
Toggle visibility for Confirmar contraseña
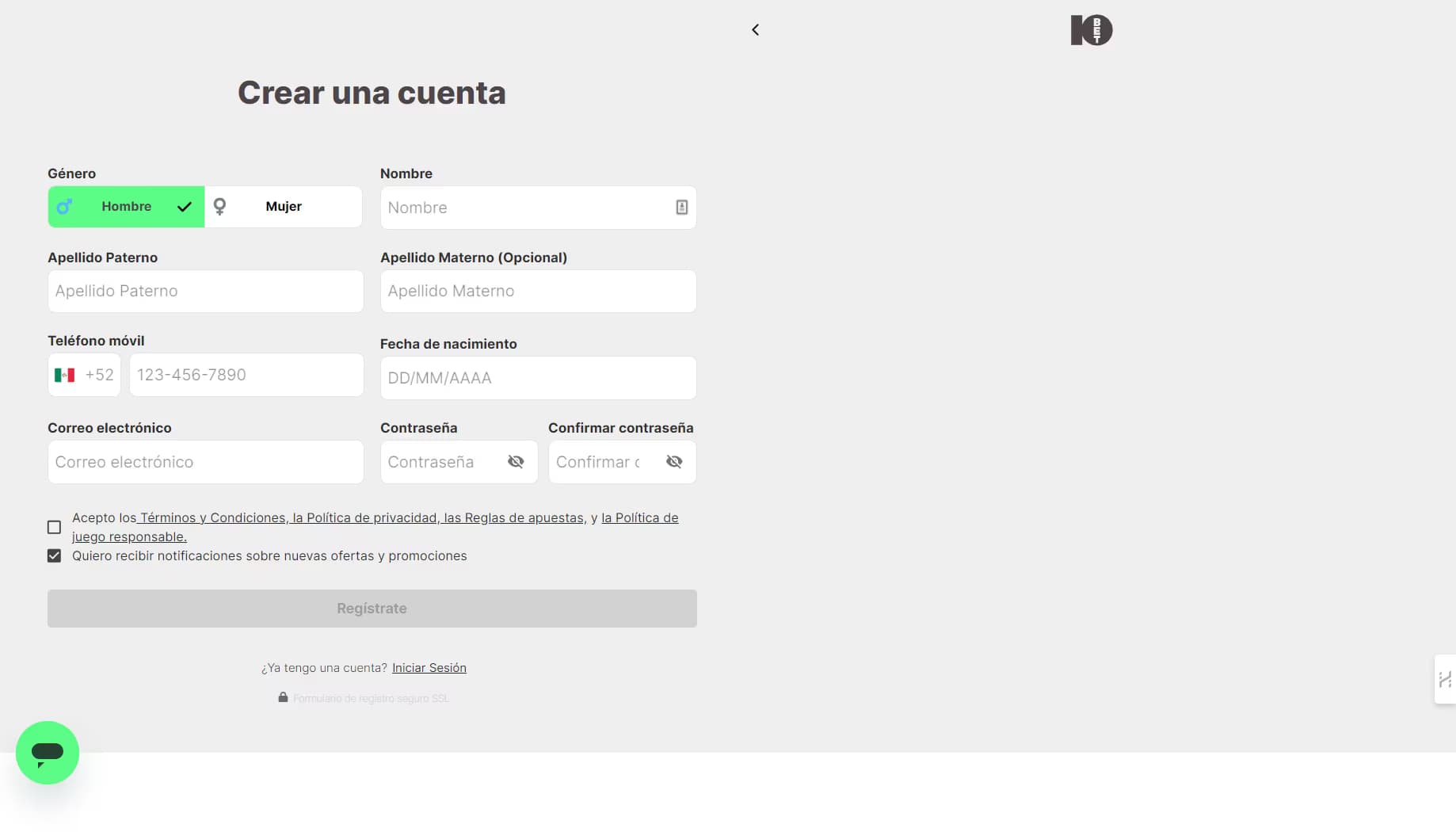pyautogui.click(x=674, y=461)
